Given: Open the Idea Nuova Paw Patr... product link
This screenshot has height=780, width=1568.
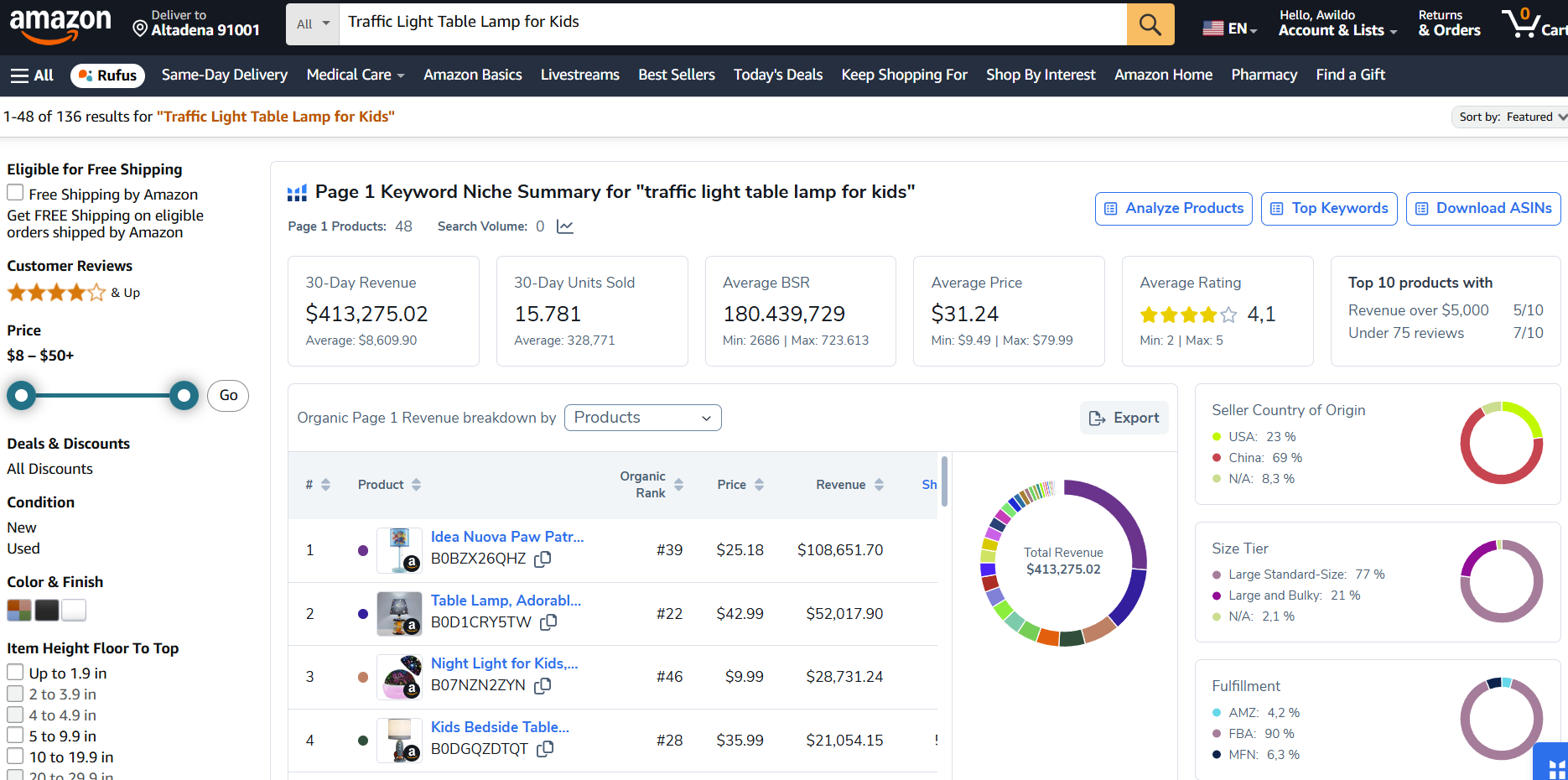Looking at the screenshot, I should pyautogui.click(x=507, y=537).
